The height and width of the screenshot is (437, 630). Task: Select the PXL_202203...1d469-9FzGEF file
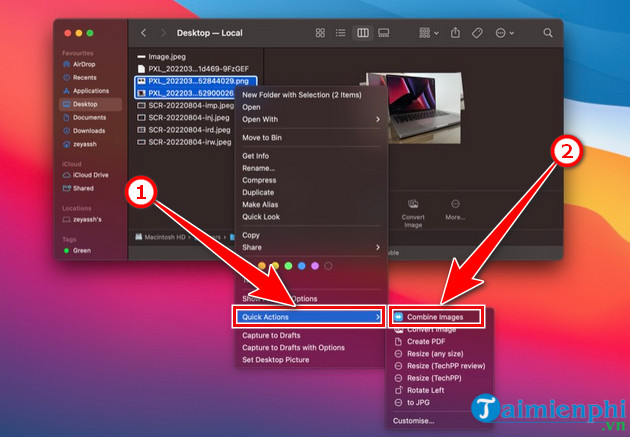(x=193, y=69)
